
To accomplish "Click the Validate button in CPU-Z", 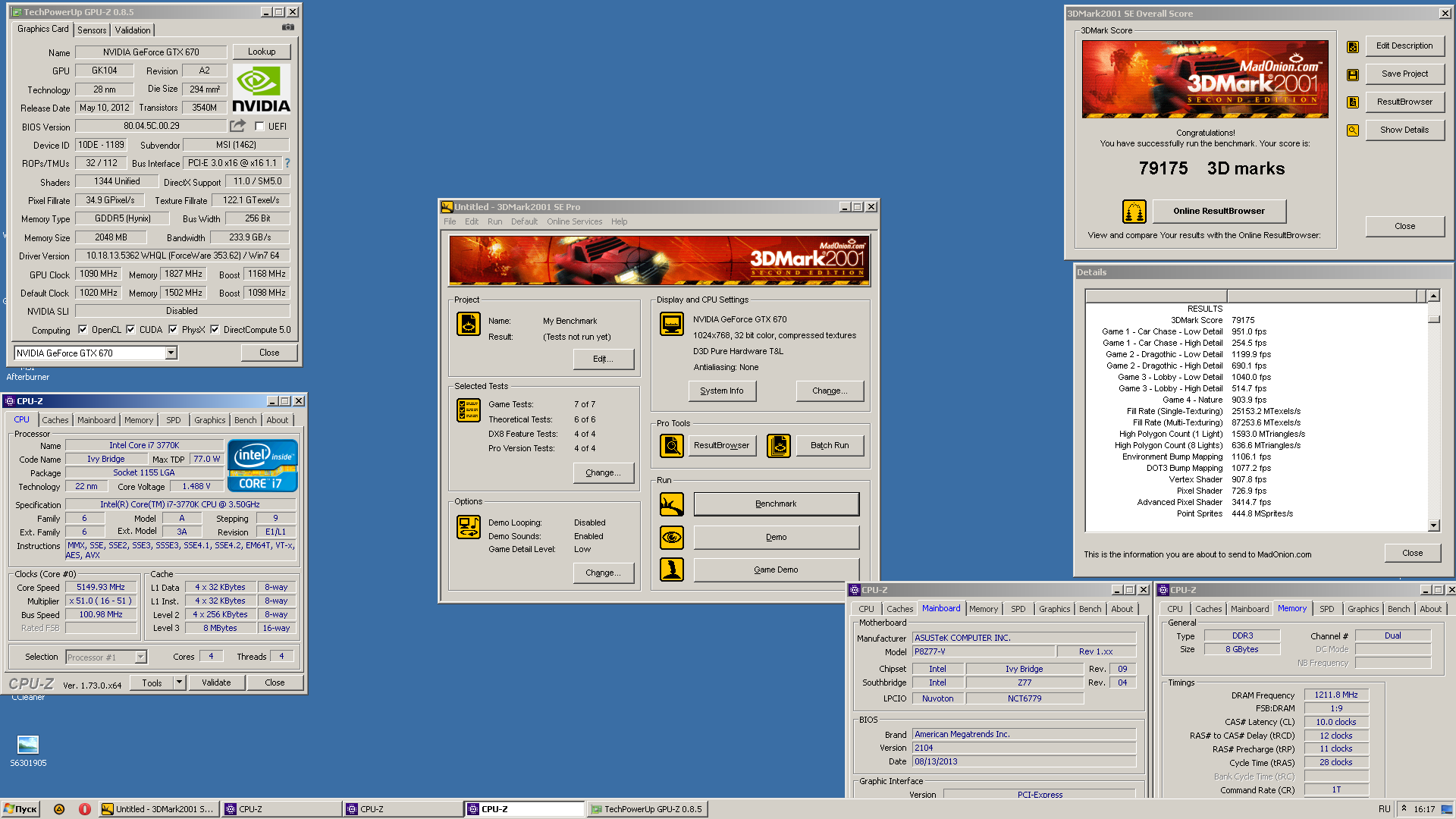I will 216,682.
